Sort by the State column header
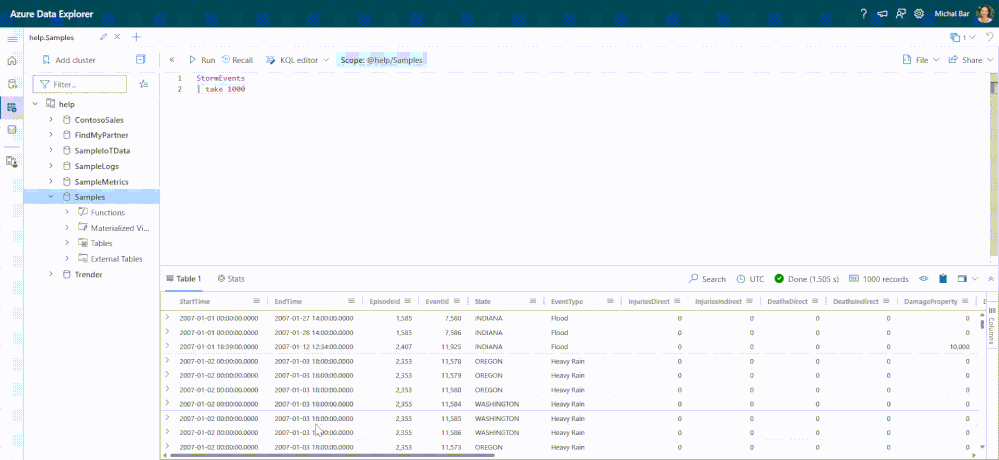Image resolution: width=999 pixels, height=460 pixels. coord(483,301)
